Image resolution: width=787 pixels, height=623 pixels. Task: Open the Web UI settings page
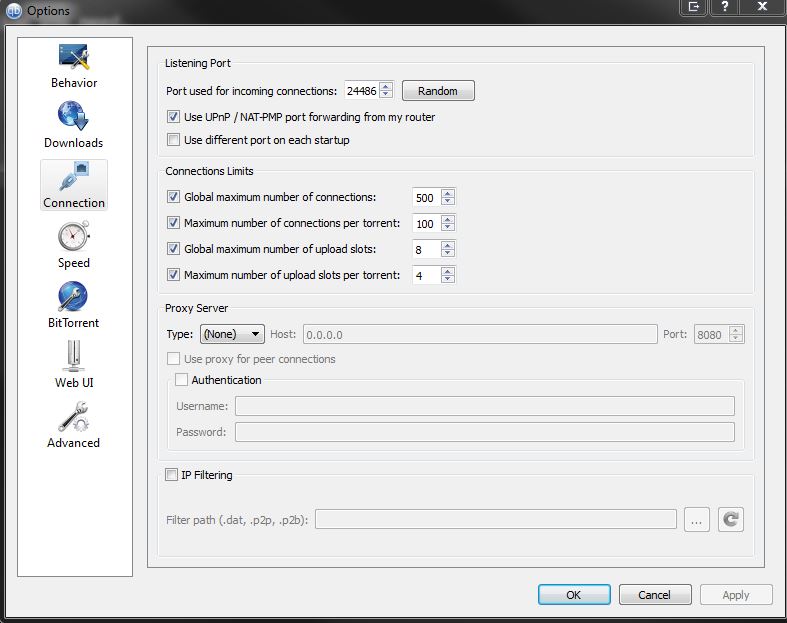coord(74,364)
